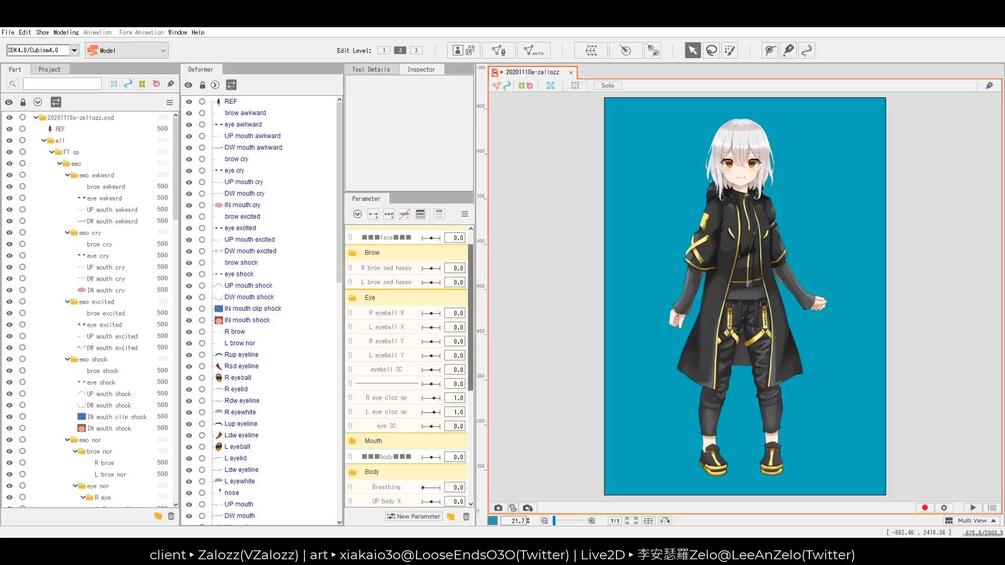Screen dimensions: 1005x565
Task: Click the zoom in magnifier icon
Action: (x=591, y=521)
